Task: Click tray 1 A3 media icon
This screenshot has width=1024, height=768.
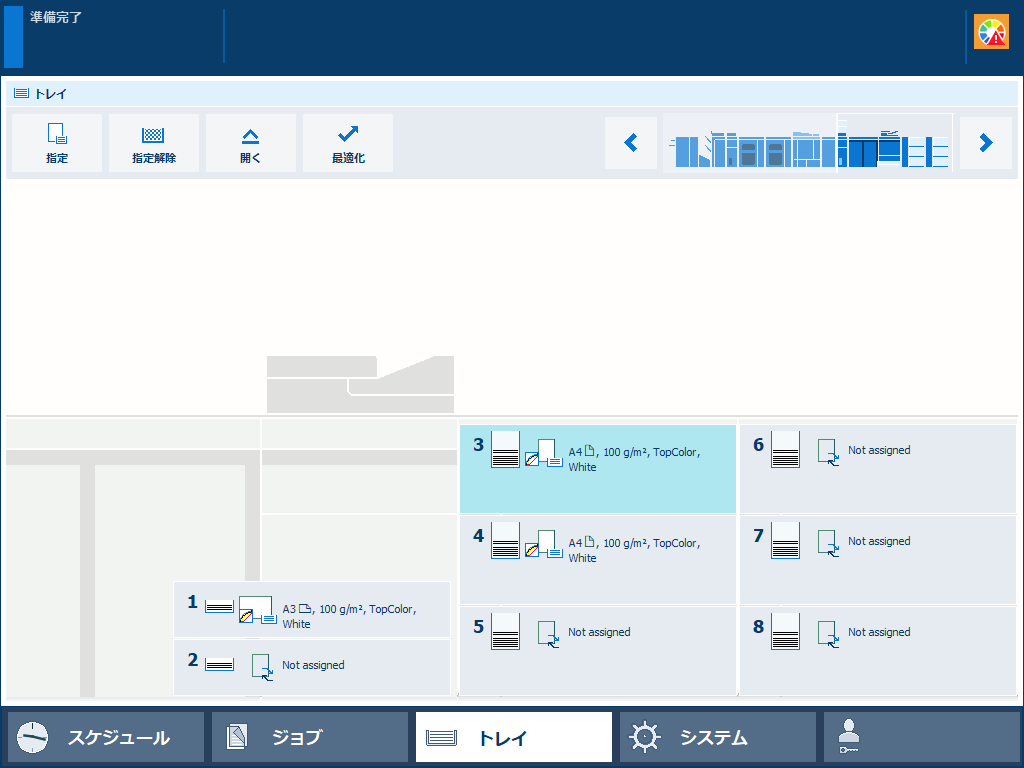Action: (257, 610)
